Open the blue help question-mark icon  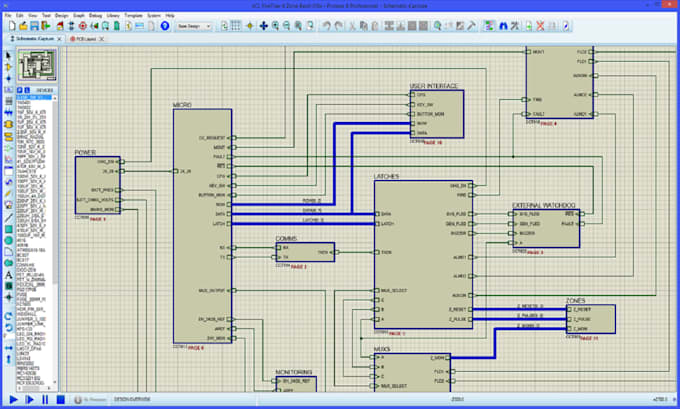point(165,26)
